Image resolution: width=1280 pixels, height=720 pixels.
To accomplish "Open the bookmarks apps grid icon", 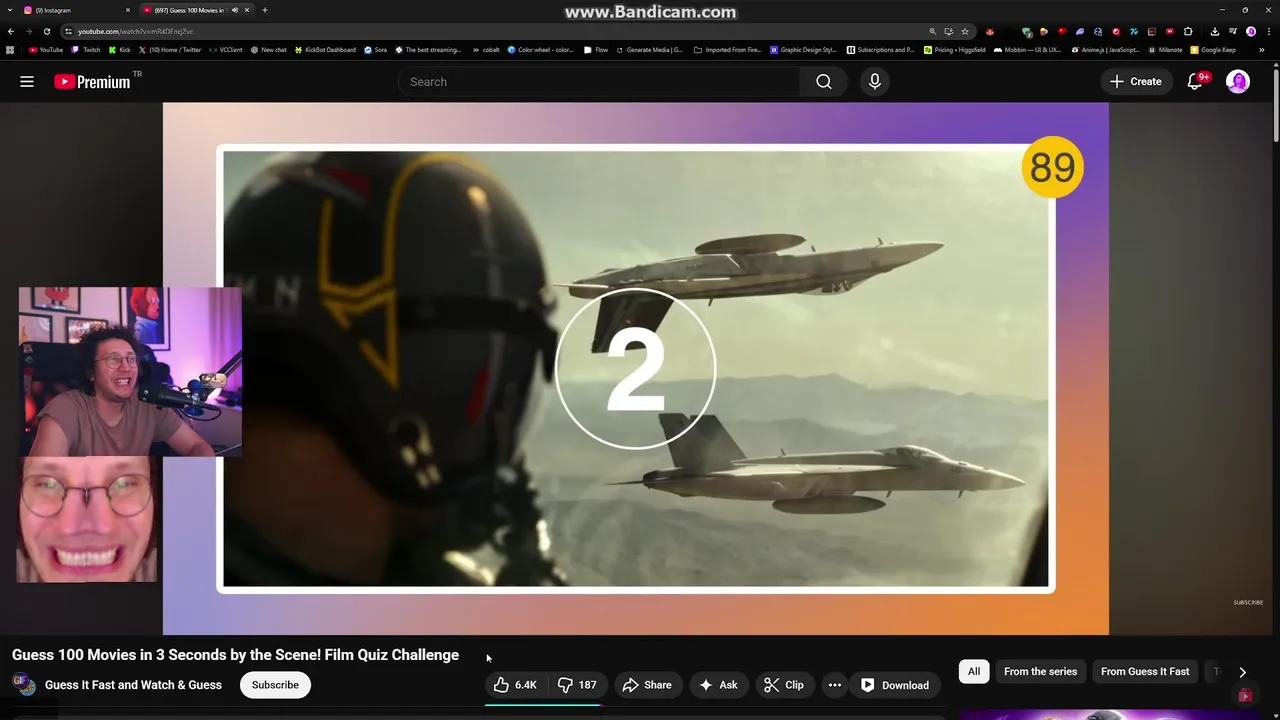I will 10,50.
